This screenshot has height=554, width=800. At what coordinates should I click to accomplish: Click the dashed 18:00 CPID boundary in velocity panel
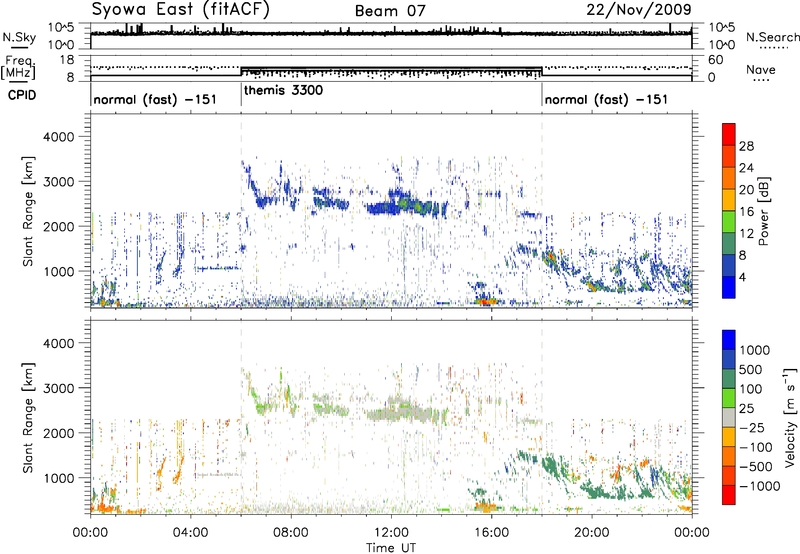tap(542, 417)
